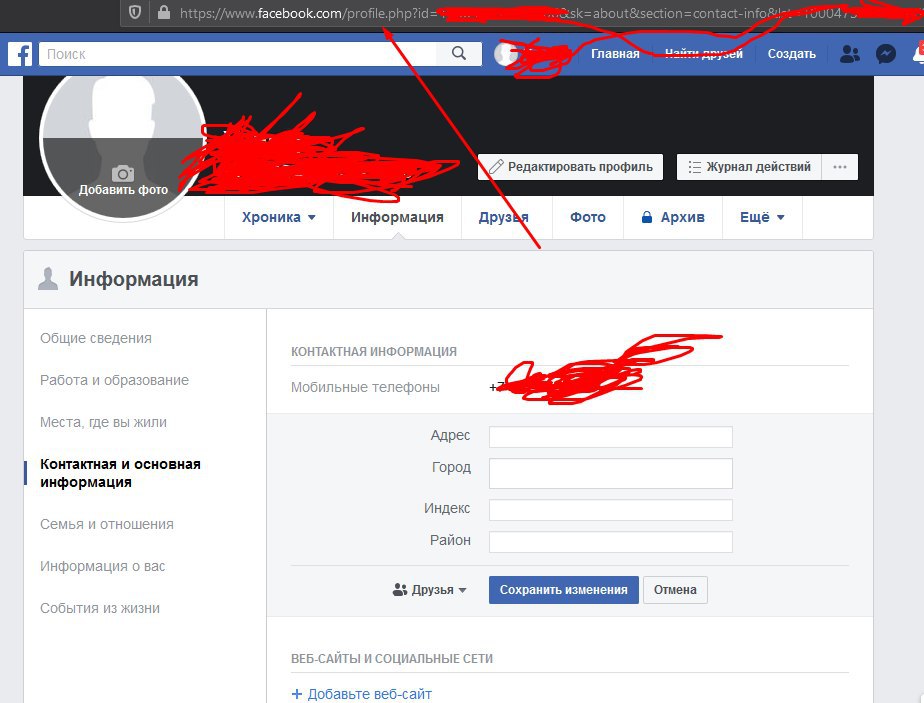This screenshot has height=703, width=924.
Task: Click the plus icon next to Добавьте веб-сайт
Action: pos(297,694)
